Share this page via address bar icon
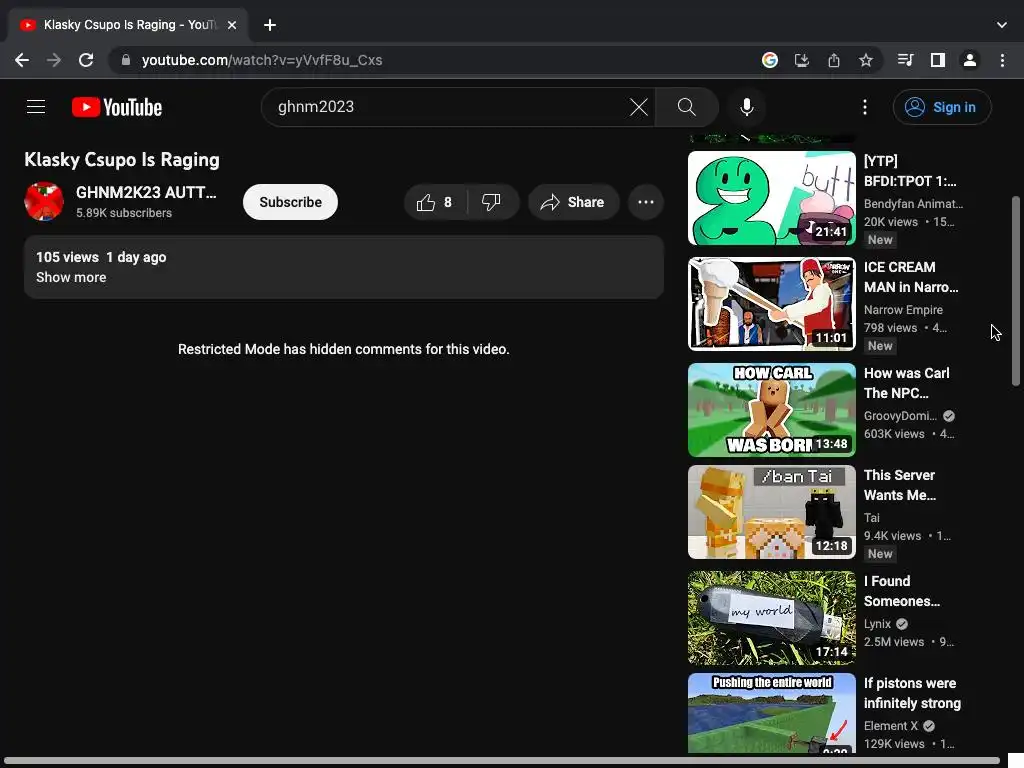 (x=834, y=60)
